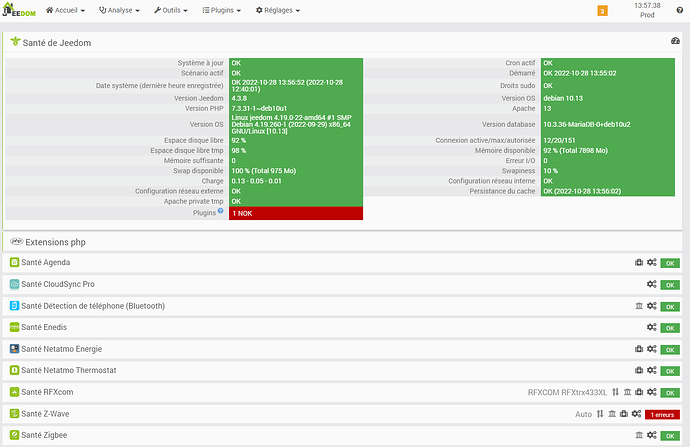
Task: Click the red 1 erreurs badge for Z-Wave
Action: (662, 414)
